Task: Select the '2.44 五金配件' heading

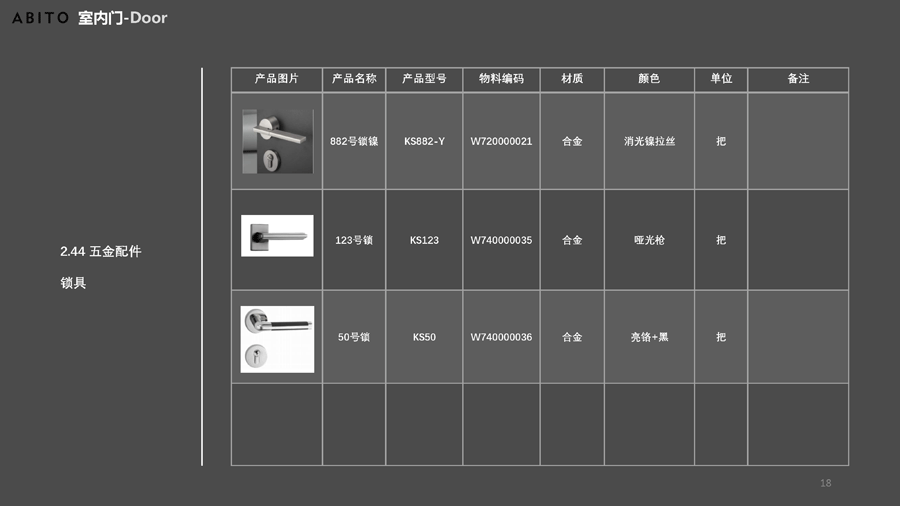Action: coord(100,251)
